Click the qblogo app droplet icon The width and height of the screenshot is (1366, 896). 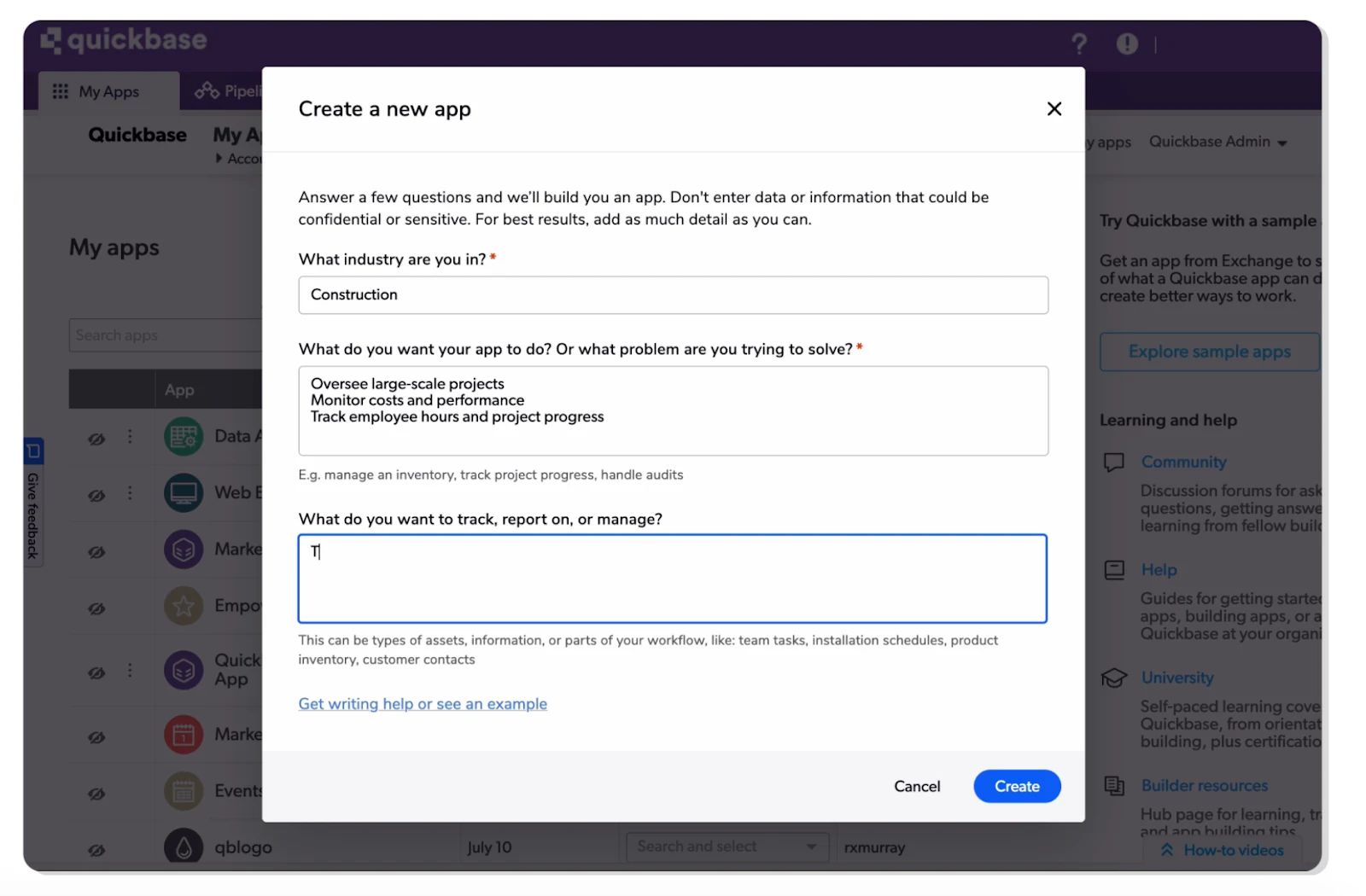click(184, 847)
